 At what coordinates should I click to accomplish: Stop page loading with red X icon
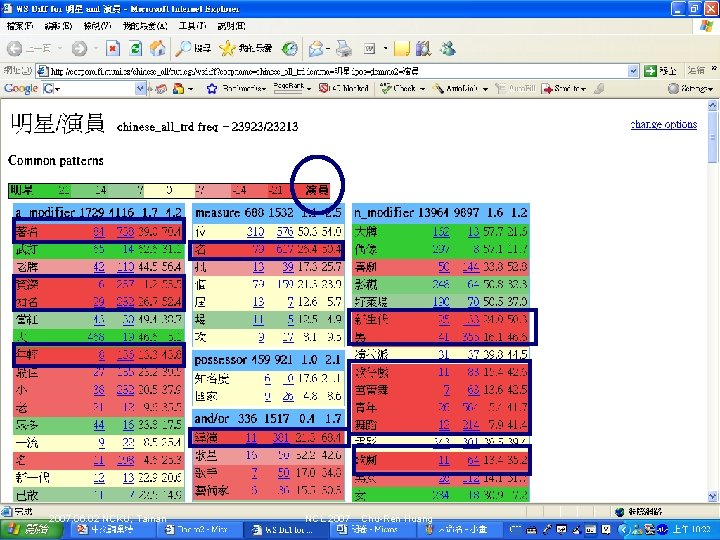(113, 48)
